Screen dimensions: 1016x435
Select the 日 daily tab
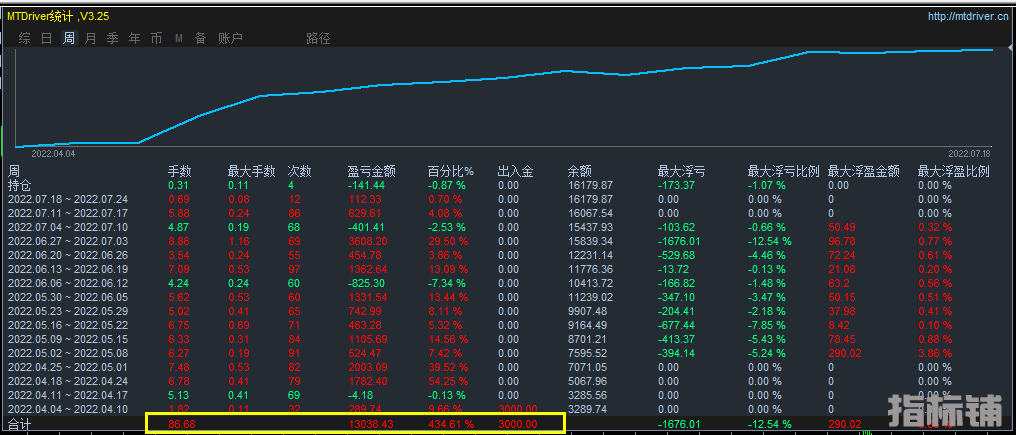pyautogui.click(x=46, y=38)
